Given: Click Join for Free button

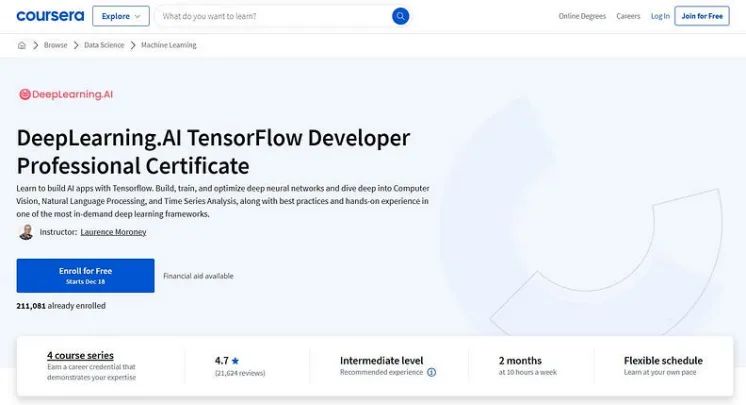Looking at the screenshot, I should [702, 16].
